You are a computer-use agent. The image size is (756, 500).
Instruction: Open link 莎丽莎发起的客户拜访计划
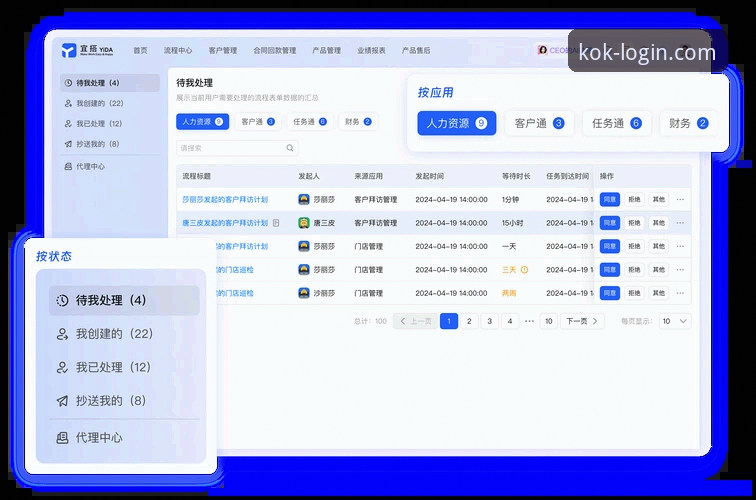(225, 199)
